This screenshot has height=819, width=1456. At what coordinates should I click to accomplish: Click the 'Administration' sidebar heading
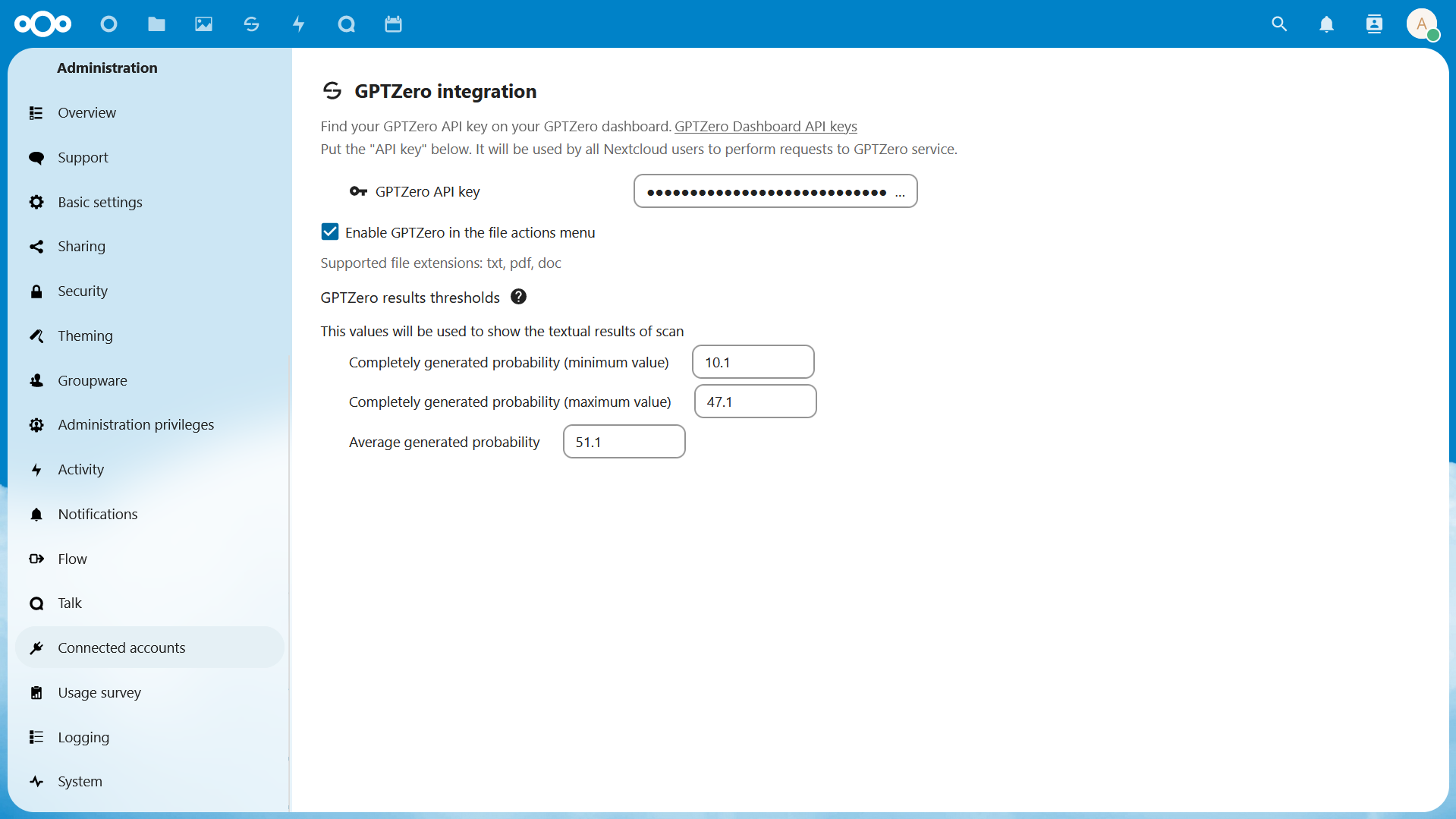pyautogui.click(x=107, y=68)
